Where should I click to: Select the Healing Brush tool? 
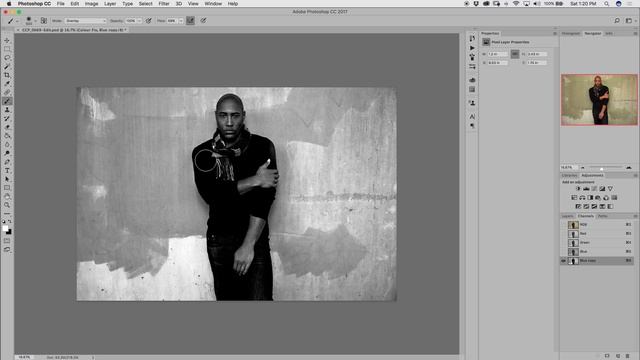7,92
